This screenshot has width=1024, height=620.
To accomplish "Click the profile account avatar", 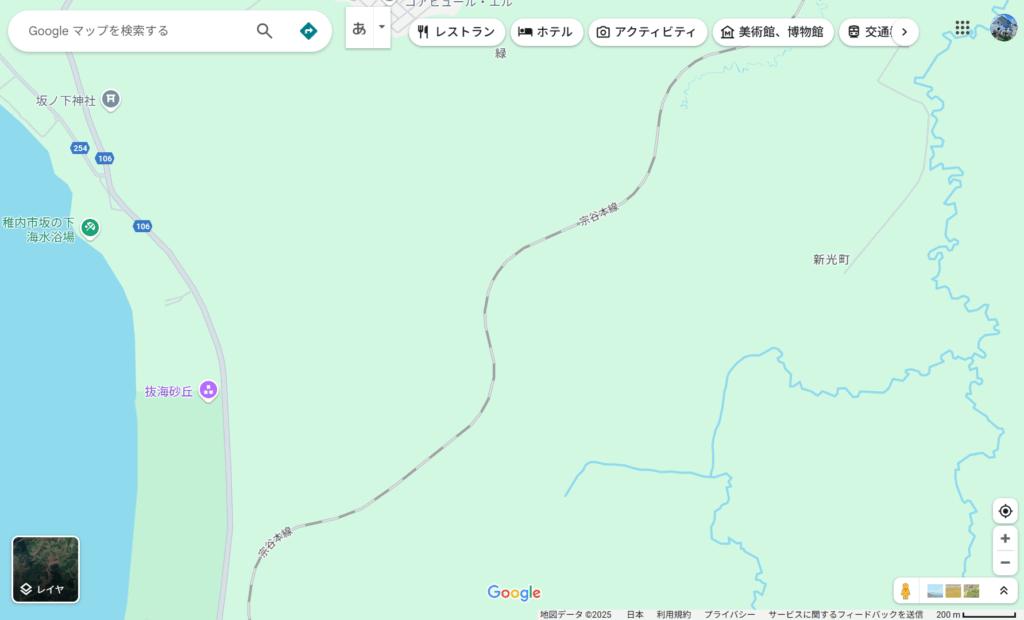I will [x=1003, y=27].
